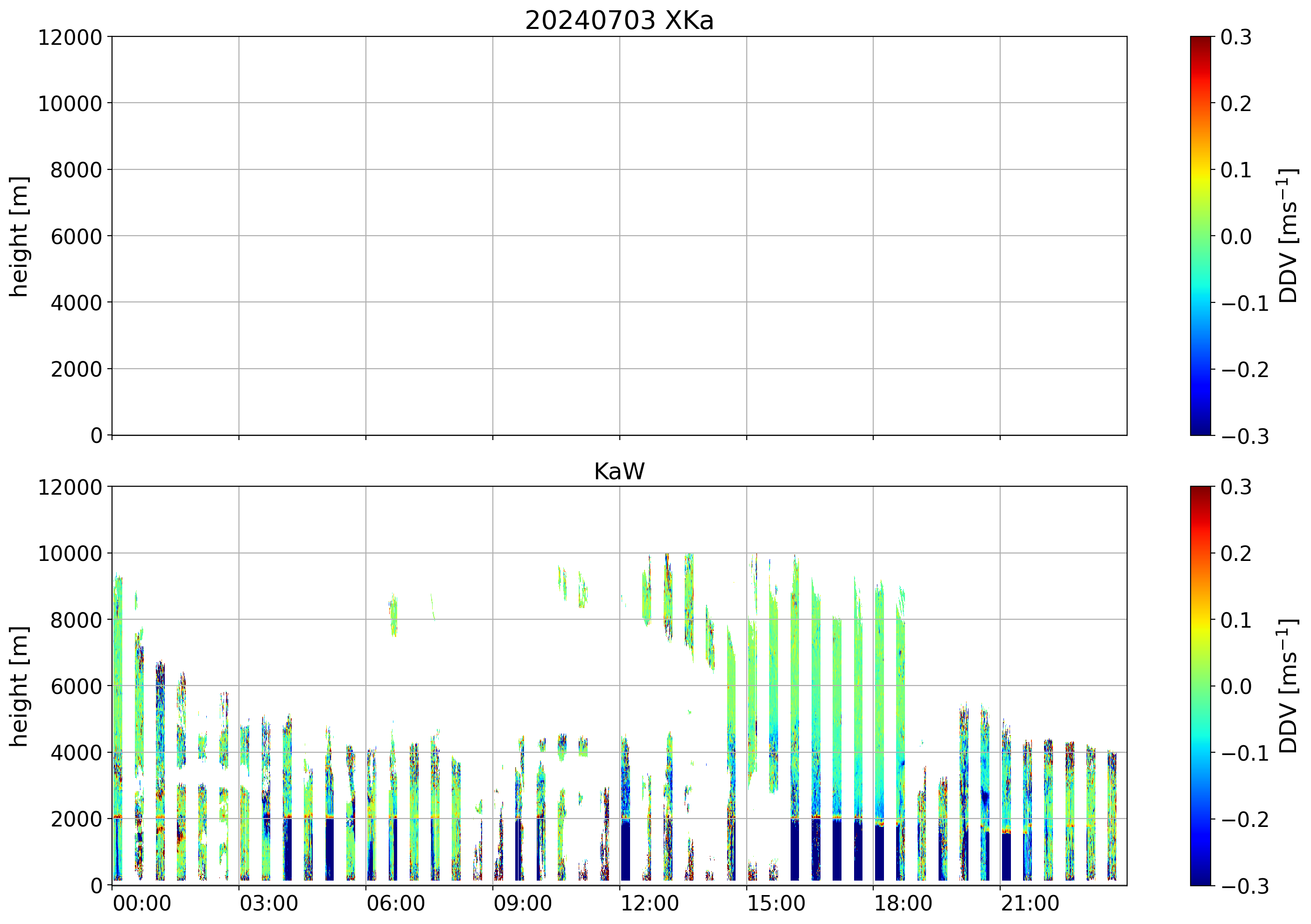The image size is (1311, 924).
Task: Click the 09:00 x-axis time label
Action: (x=522, y=904)
